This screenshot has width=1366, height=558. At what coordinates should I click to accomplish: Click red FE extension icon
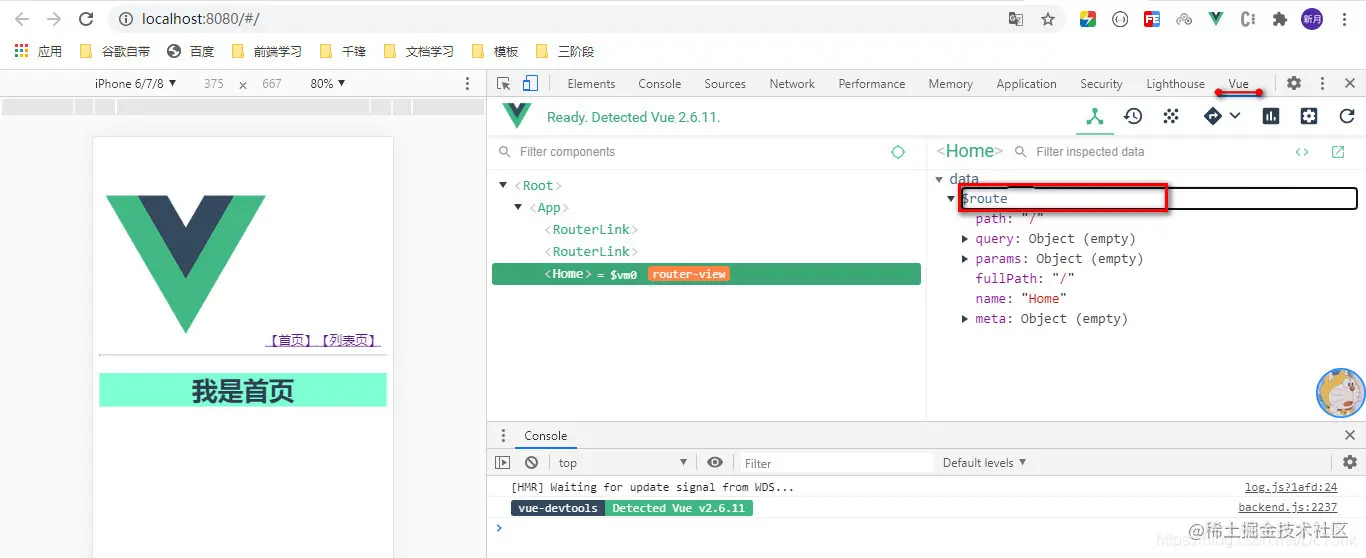point(1152,19)
